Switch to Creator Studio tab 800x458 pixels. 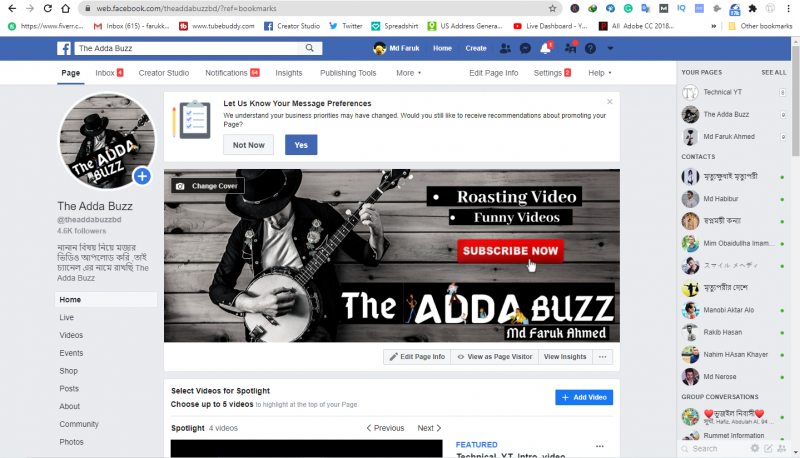click(164, 73)
